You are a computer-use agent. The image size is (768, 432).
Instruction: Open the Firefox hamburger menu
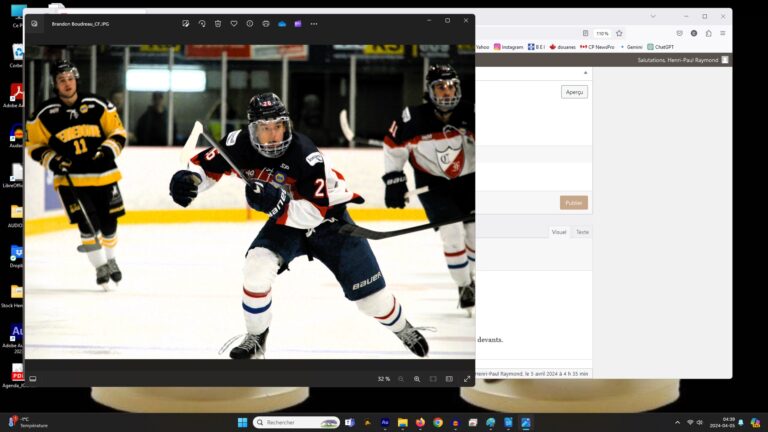coord(722,33)
